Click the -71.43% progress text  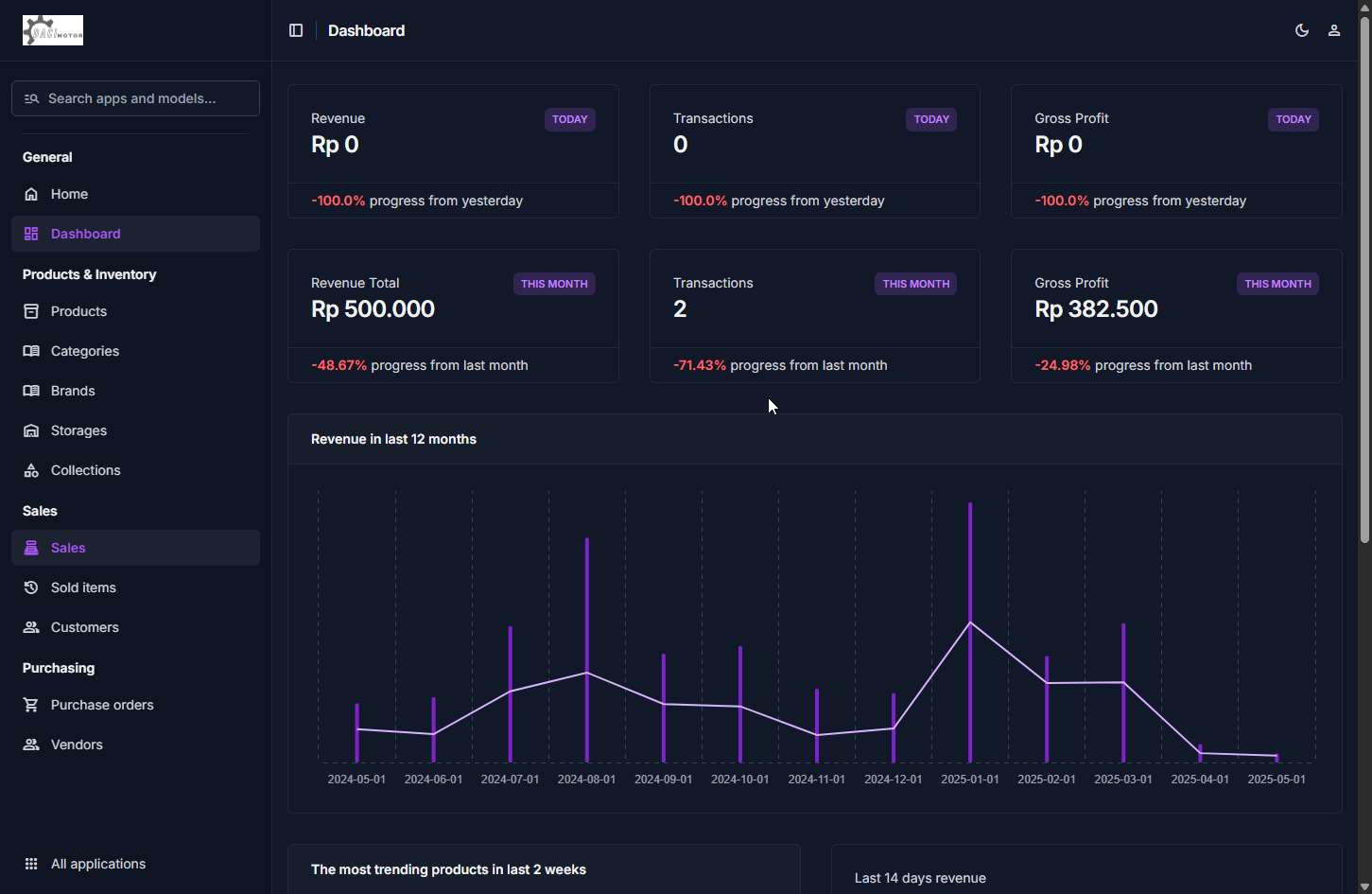(700, 365)
